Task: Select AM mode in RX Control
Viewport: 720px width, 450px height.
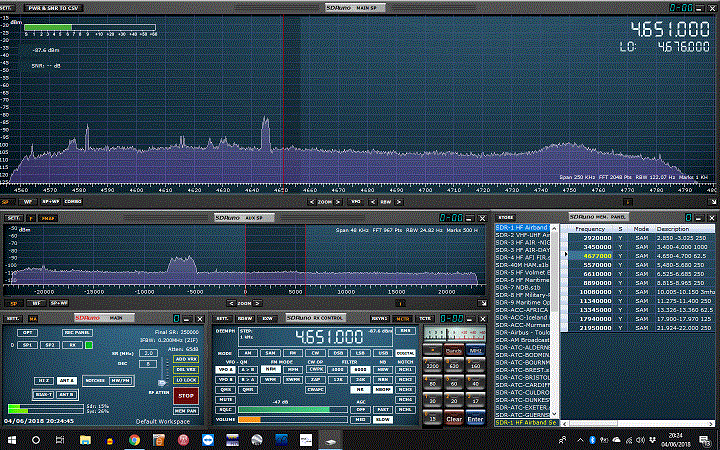Action: [x=248, y=353]
